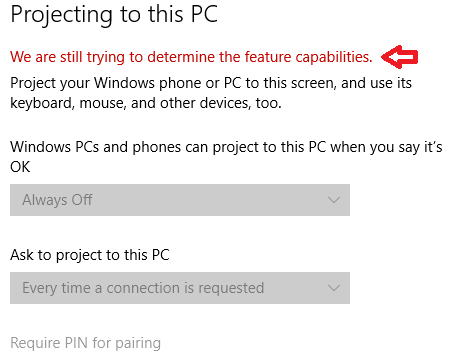The width and height of the screenshot is (473, 360).
Task: Click the 'OK' word below the project label
Action: coord(20,167)
